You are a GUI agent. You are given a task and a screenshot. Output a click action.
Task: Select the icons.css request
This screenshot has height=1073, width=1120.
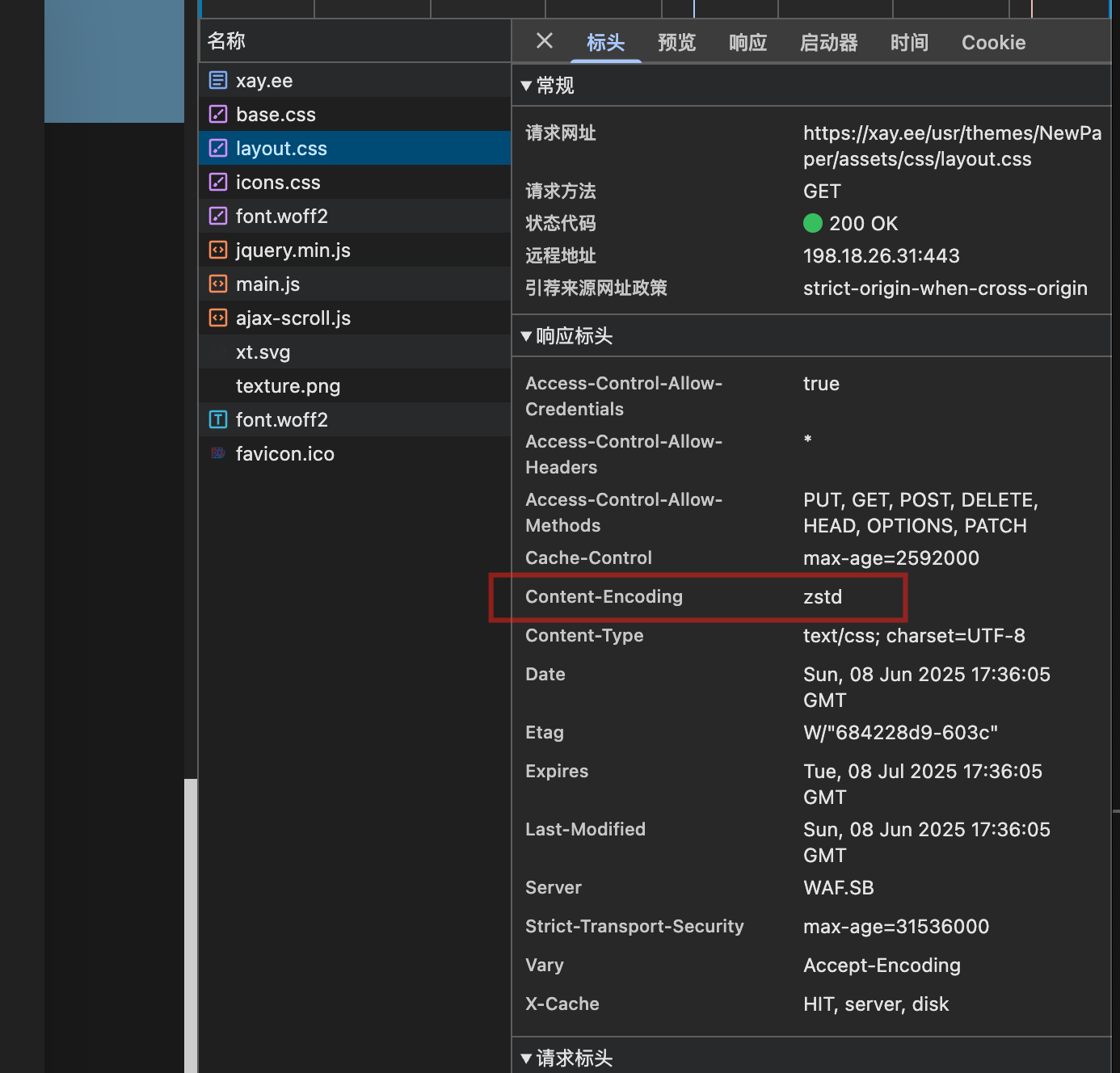[355, 182]
